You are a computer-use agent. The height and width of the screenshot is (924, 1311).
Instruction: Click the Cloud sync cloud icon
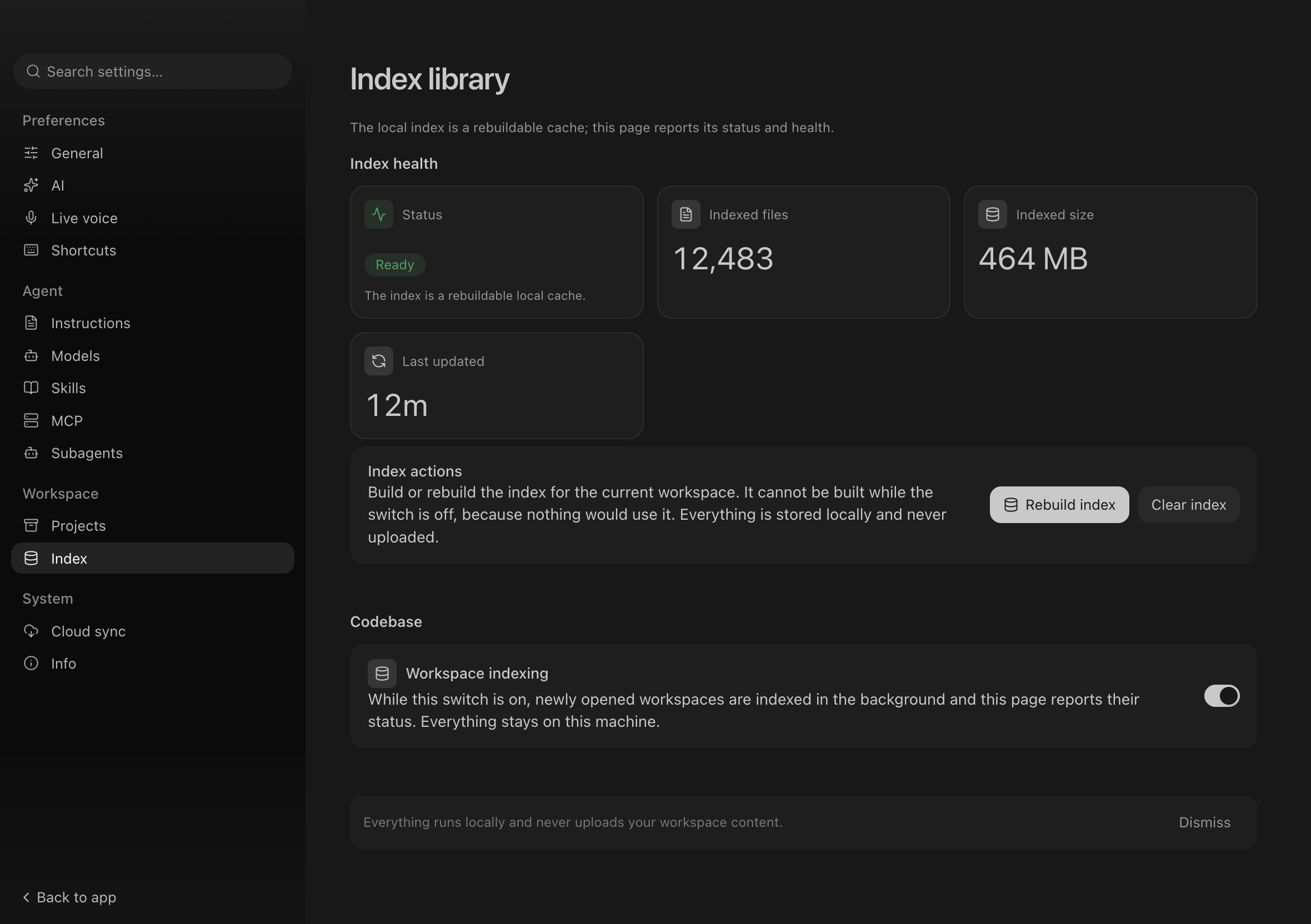[x=31, y=631]
